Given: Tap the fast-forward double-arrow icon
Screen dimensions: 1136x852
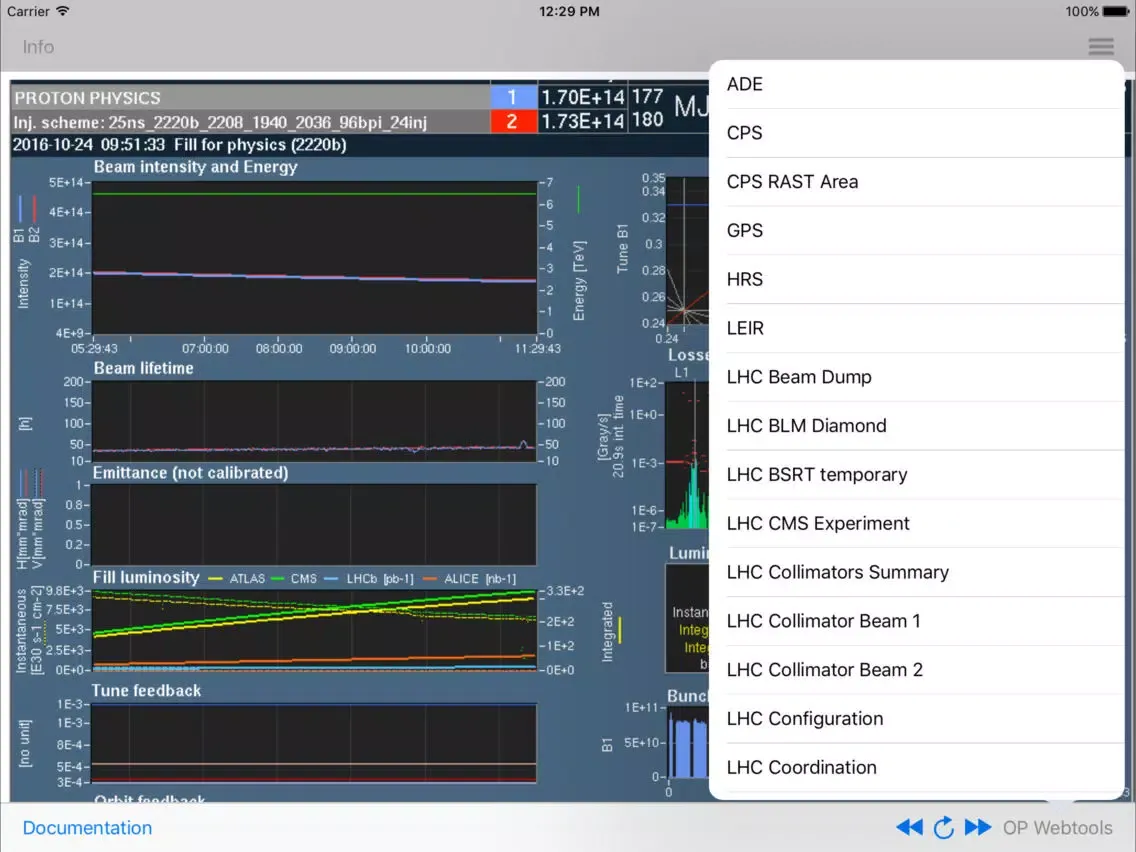Looking at the screenshot, I should click(x=977, y=827).
